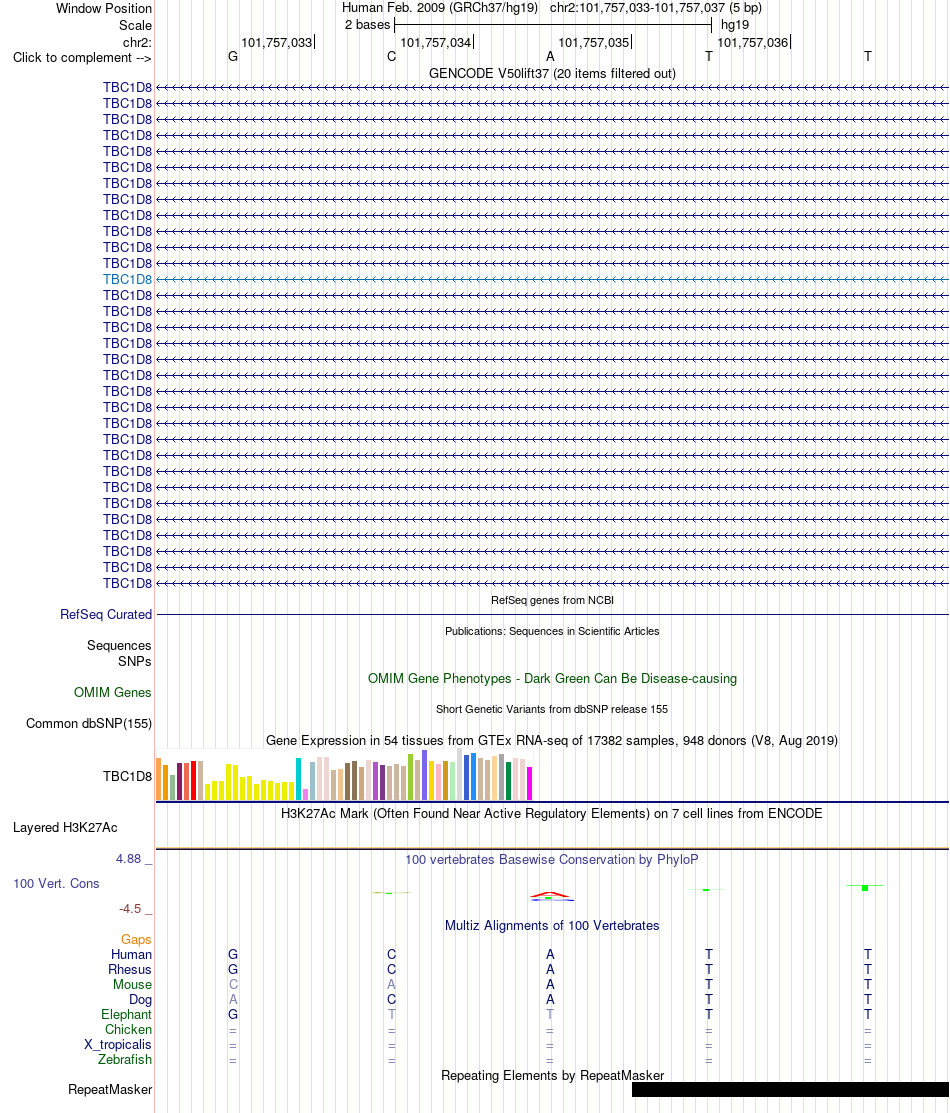950x1113 pixels.
Task: Open Multiz Alignments of 100 Vertebrates title
Action: [x=552, y=926]
